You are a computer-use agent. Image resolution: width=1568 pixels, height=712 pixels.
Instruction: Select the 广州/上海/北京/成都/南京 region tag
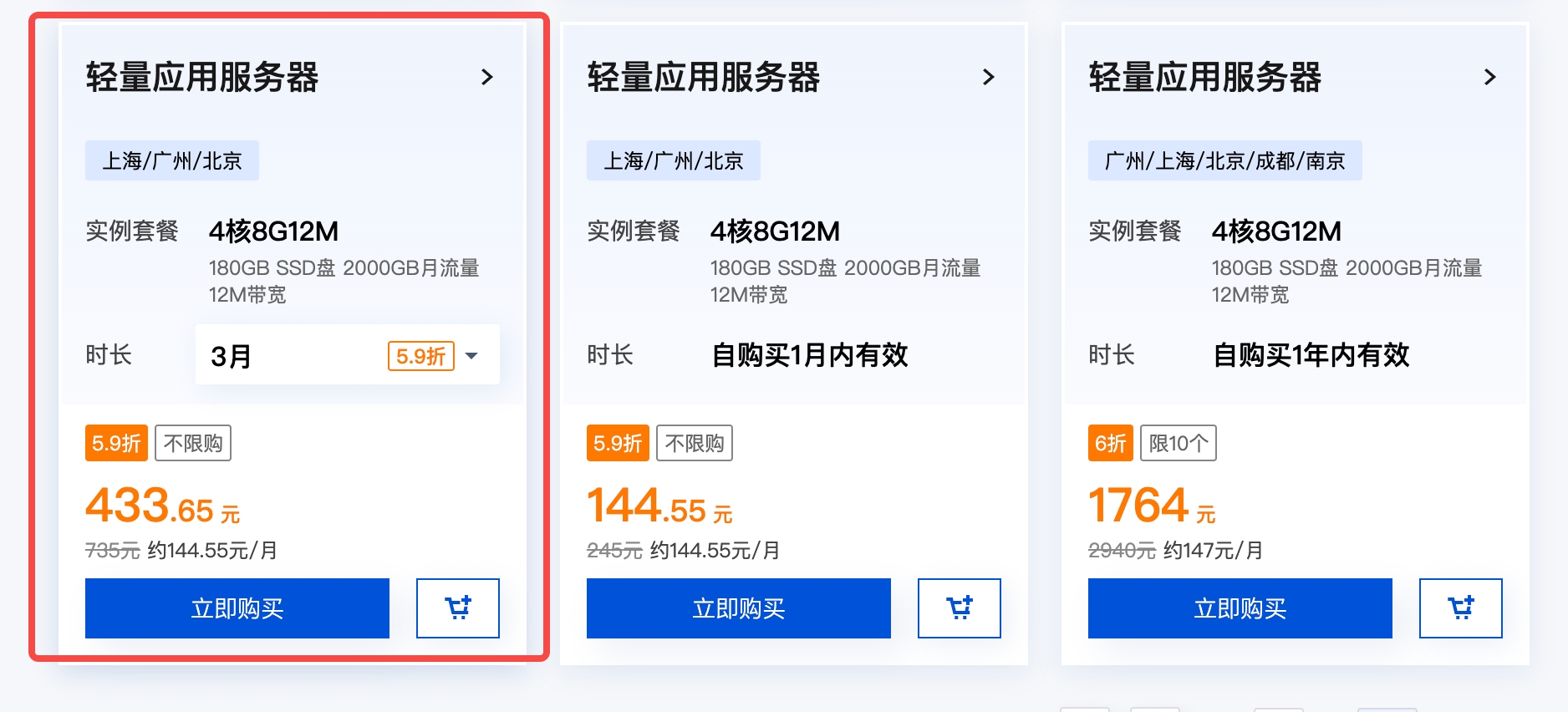pyautogui.click(x=1224, y=160)
